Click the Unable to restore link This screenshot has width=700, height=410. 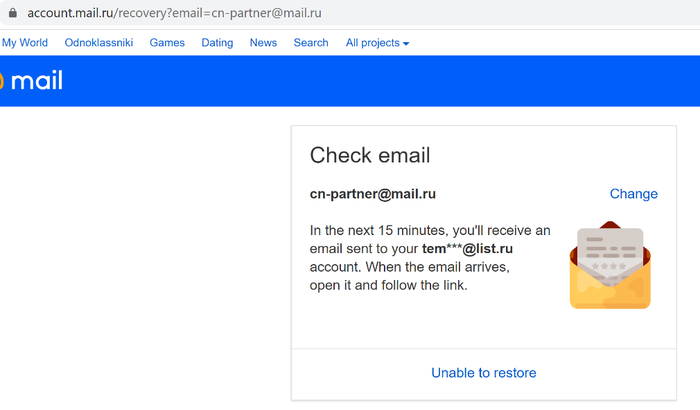483,373
